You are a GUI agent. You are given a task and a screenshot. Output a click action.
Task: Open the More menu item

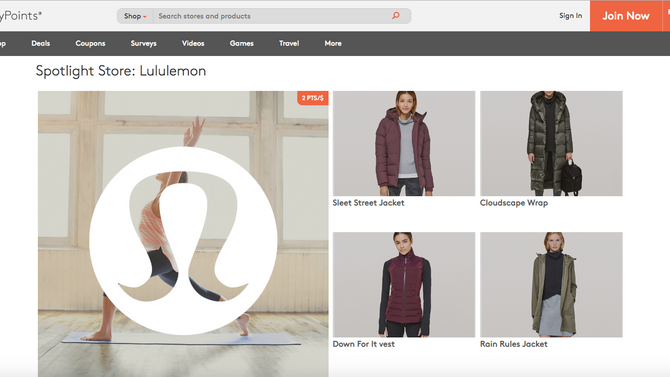coord(333,43)
